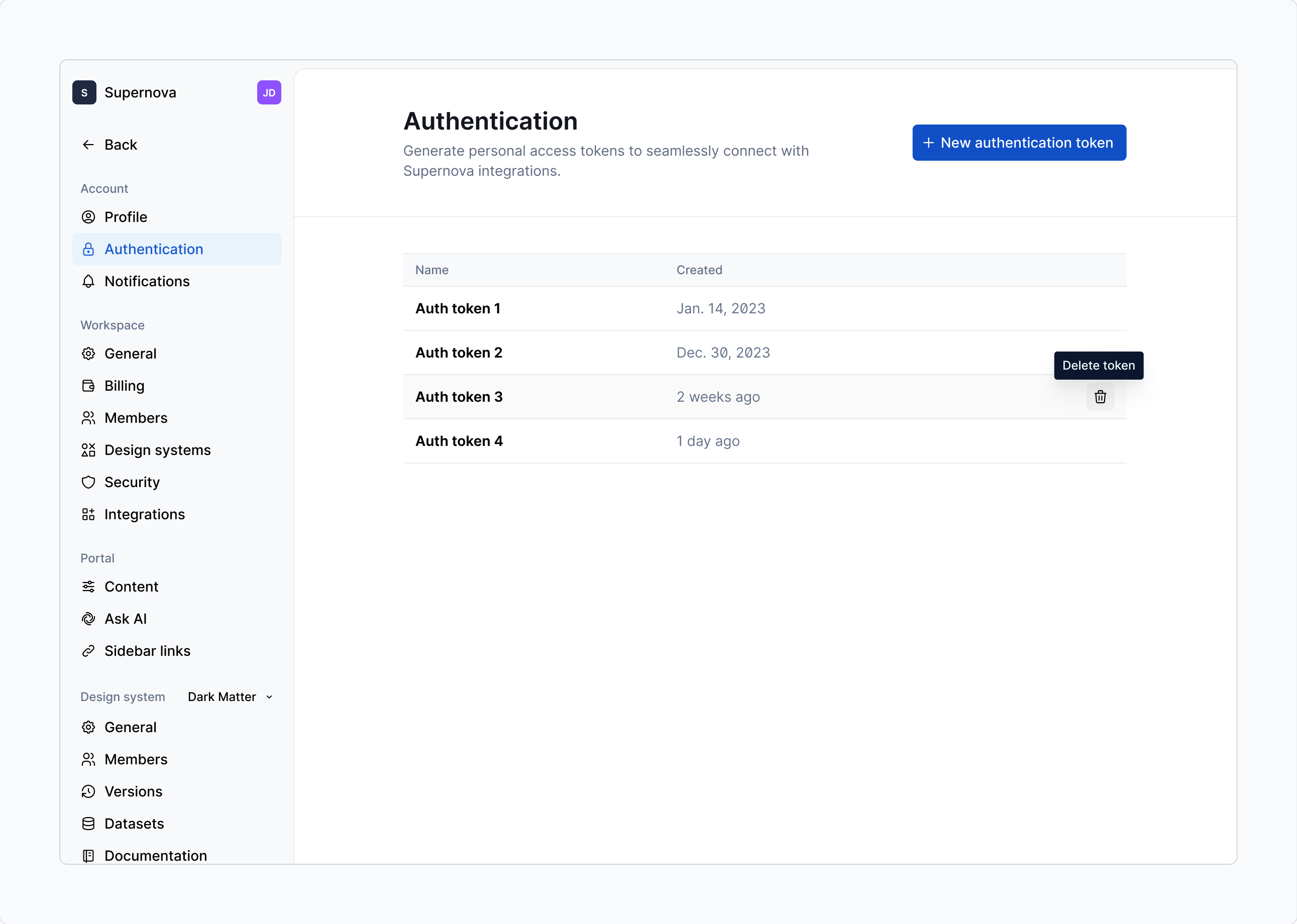1297x924 pixels.
Task: Select the Sidebar links chain icon
Action: pyautogui.click(x=88, y=650)
